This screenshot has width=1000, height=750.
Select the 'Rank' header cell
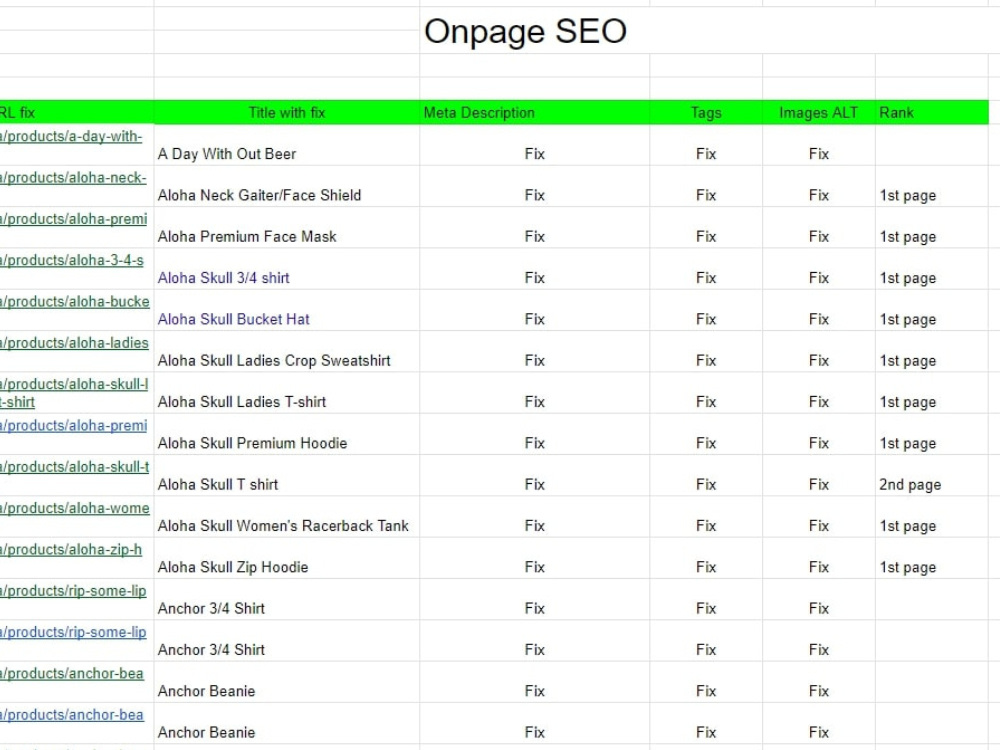(932, 113)
